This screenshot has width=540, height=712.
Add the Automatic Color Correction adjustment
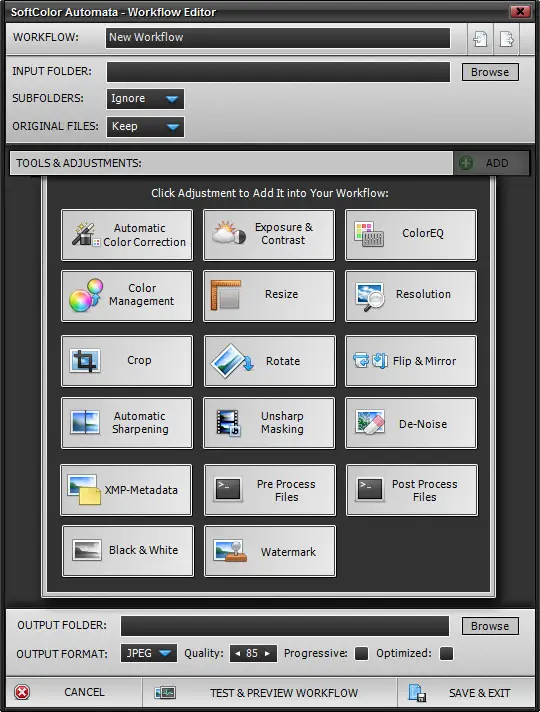coord(127,235)
